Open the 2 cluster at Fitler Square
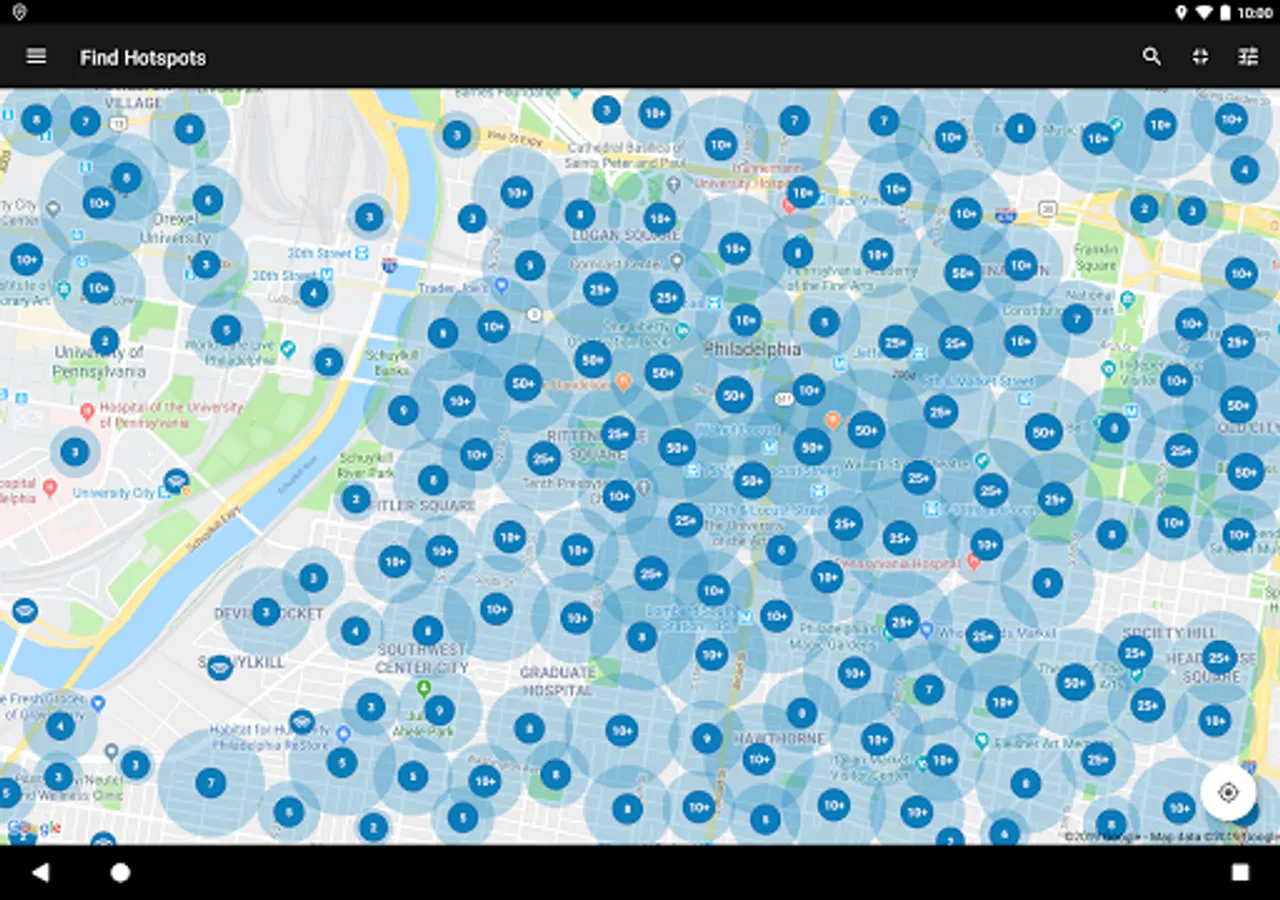 point(356,499)
